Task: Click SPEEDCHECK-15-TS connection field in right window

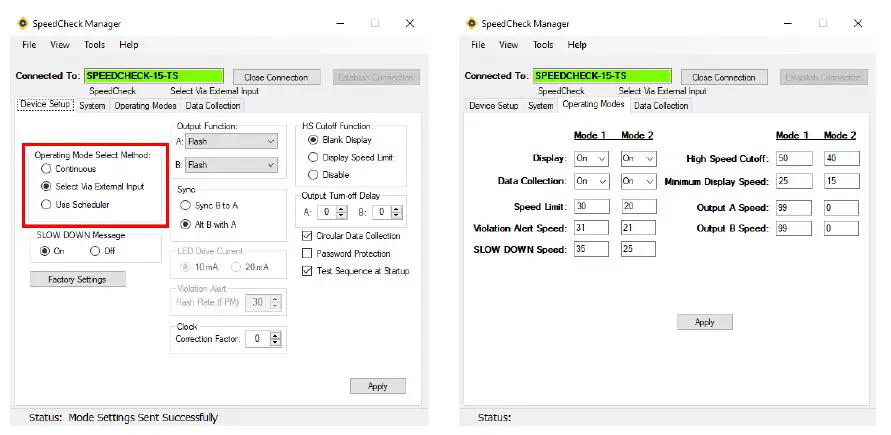Action: 602,76
